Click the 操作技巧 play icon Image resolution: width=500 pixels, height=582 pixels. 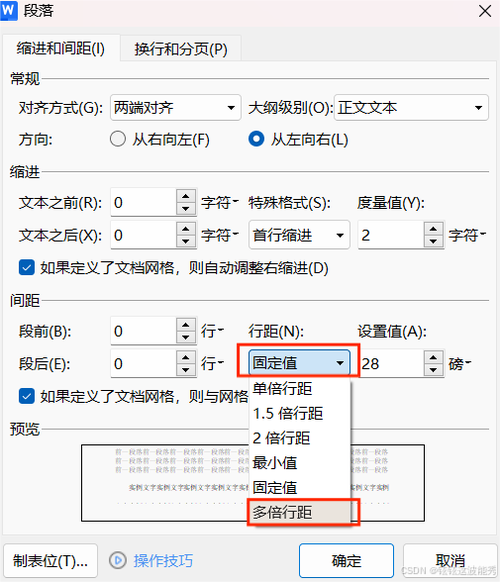tap(118, 560)
